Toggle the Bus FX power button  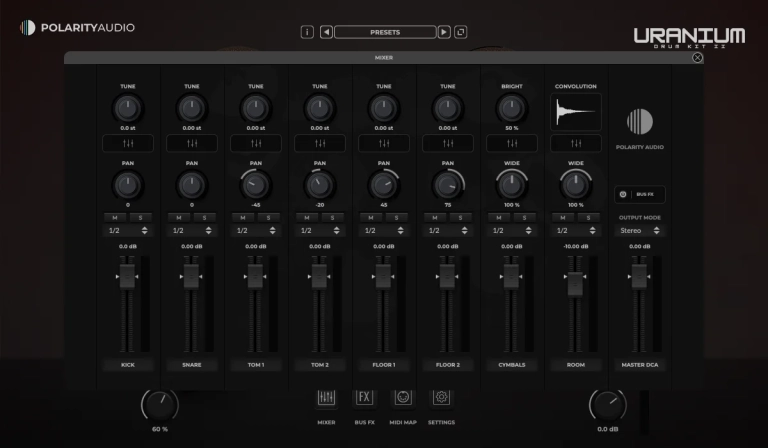tap(623, 194)
